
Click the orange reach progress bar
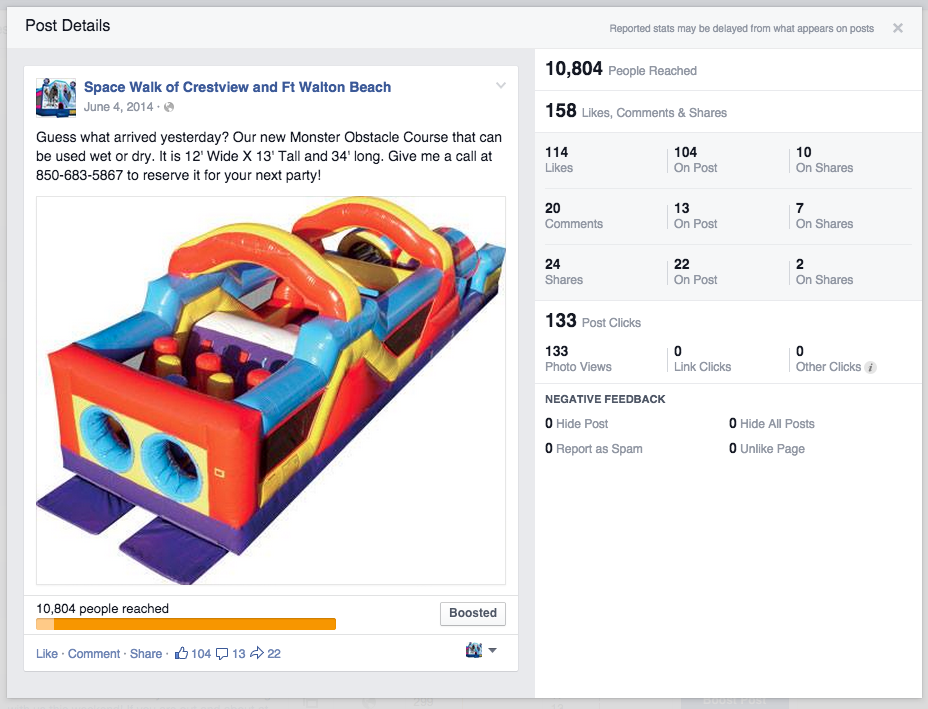(x=186, y=624)
